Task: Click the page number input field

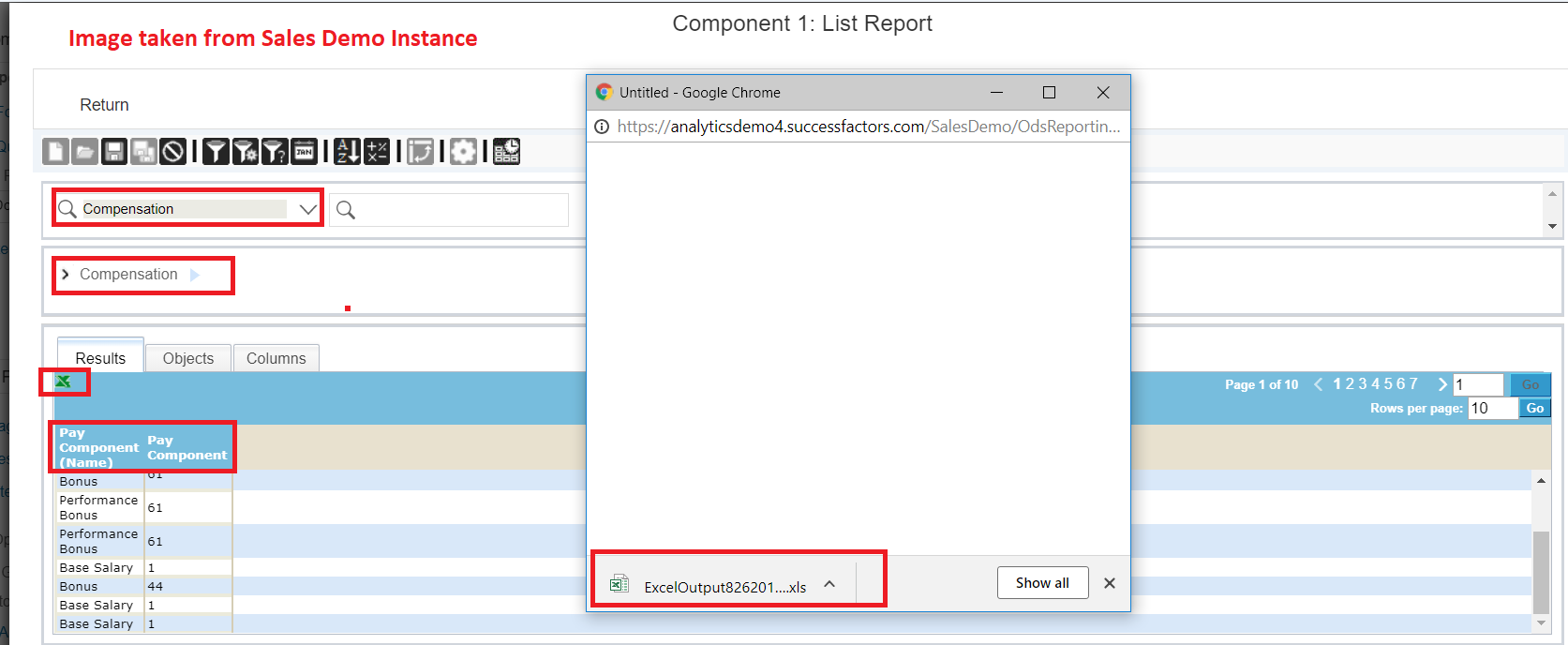Action: pyautogui.click(x=1478, y=384)
